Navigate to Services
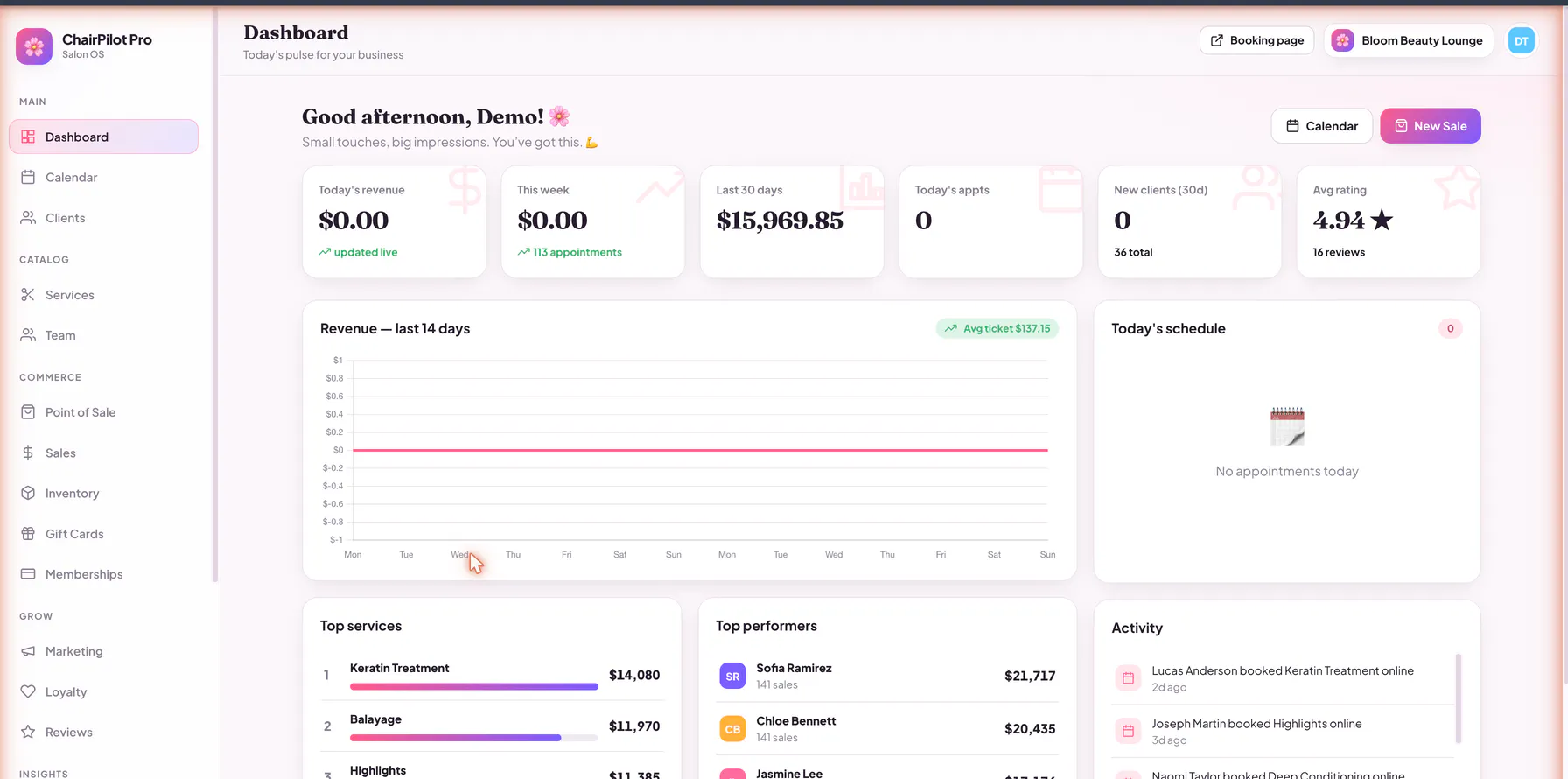This screenshot has width=1568, height=779. tap(103, 295)
